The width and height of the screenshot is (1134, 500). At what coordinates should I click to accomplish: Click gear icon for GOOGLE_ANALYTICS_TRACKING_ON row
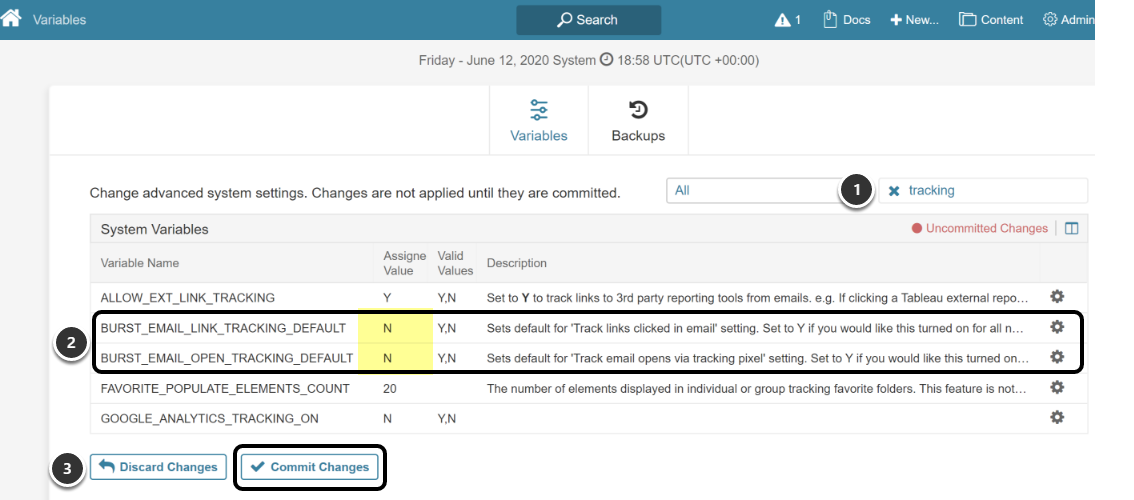point(1057,417)
